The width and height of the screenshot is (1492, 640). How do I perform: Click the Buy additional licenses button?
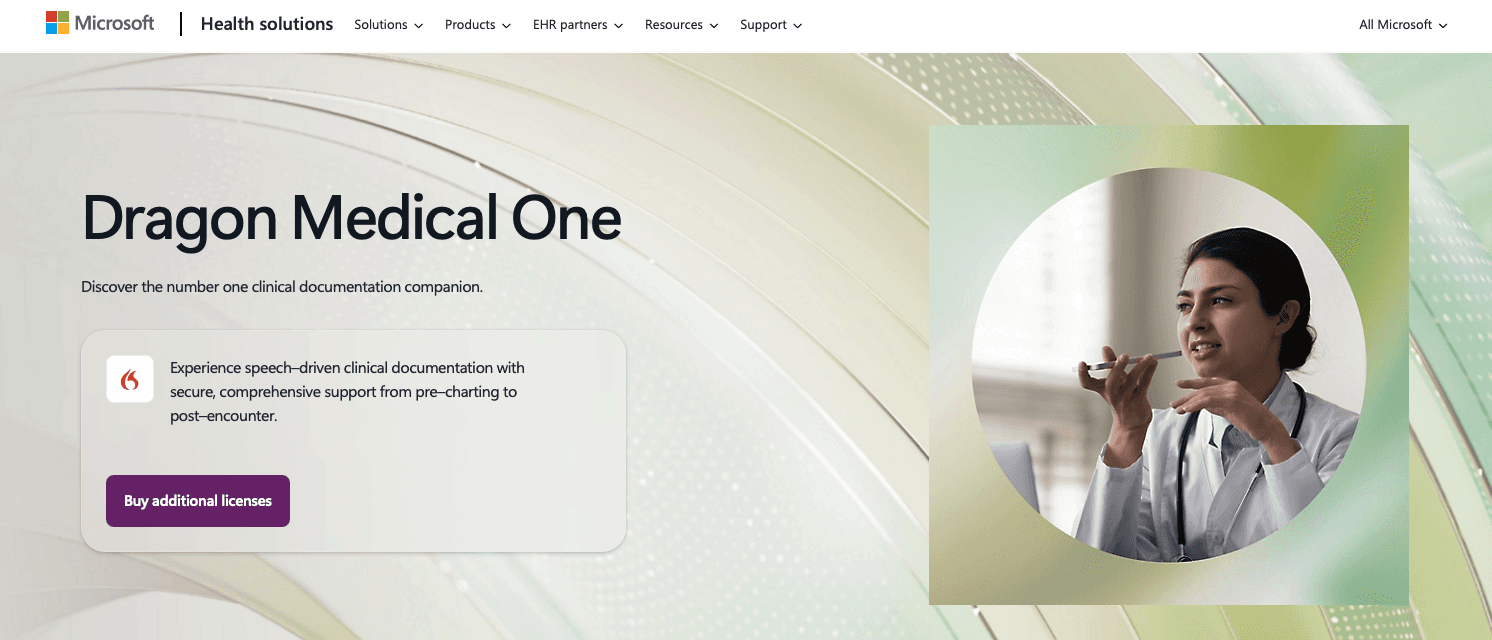(x=198, y=501)
